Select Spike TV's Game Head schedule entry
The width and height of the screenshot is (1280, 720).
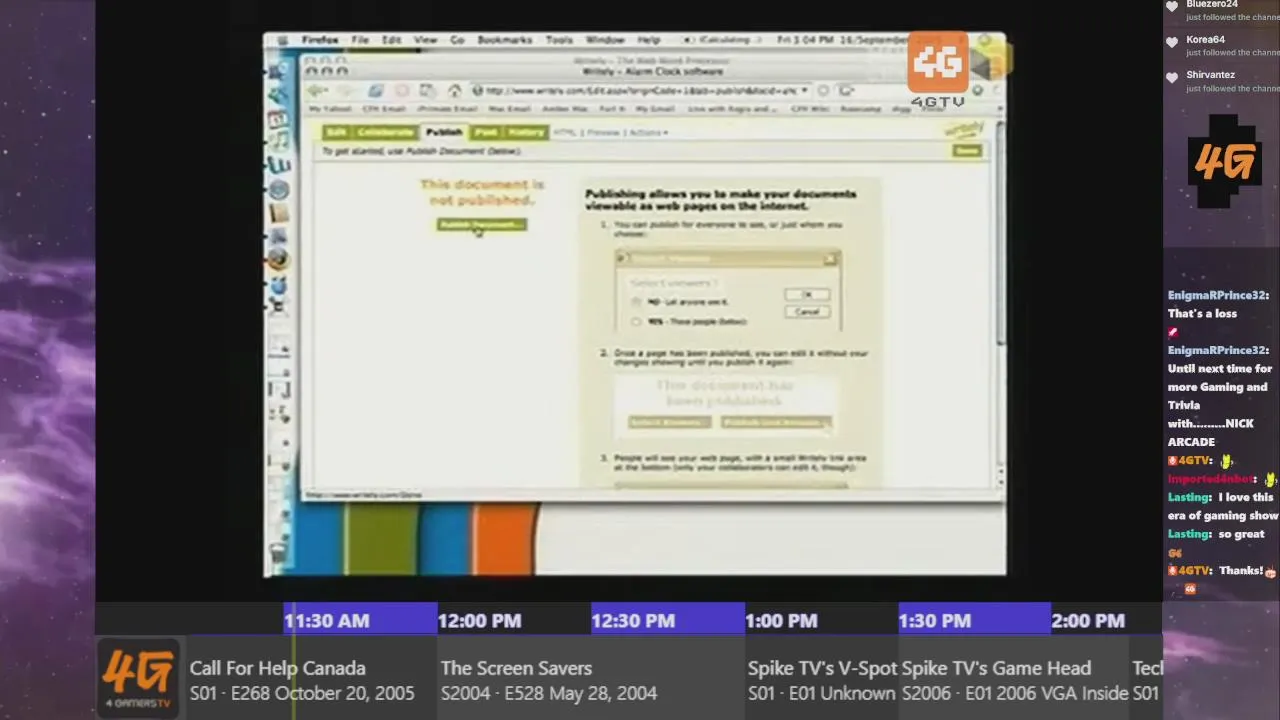point(1015,680)
